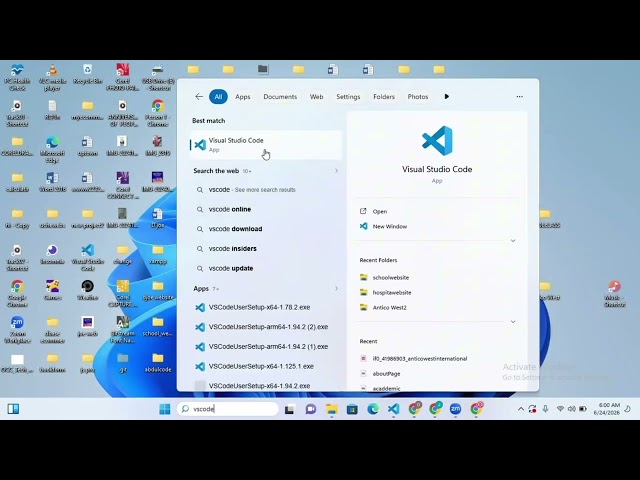
Task: Open VSCodeUserSetup-x64-1.125.1.exe result
Action: click(266, 366)
